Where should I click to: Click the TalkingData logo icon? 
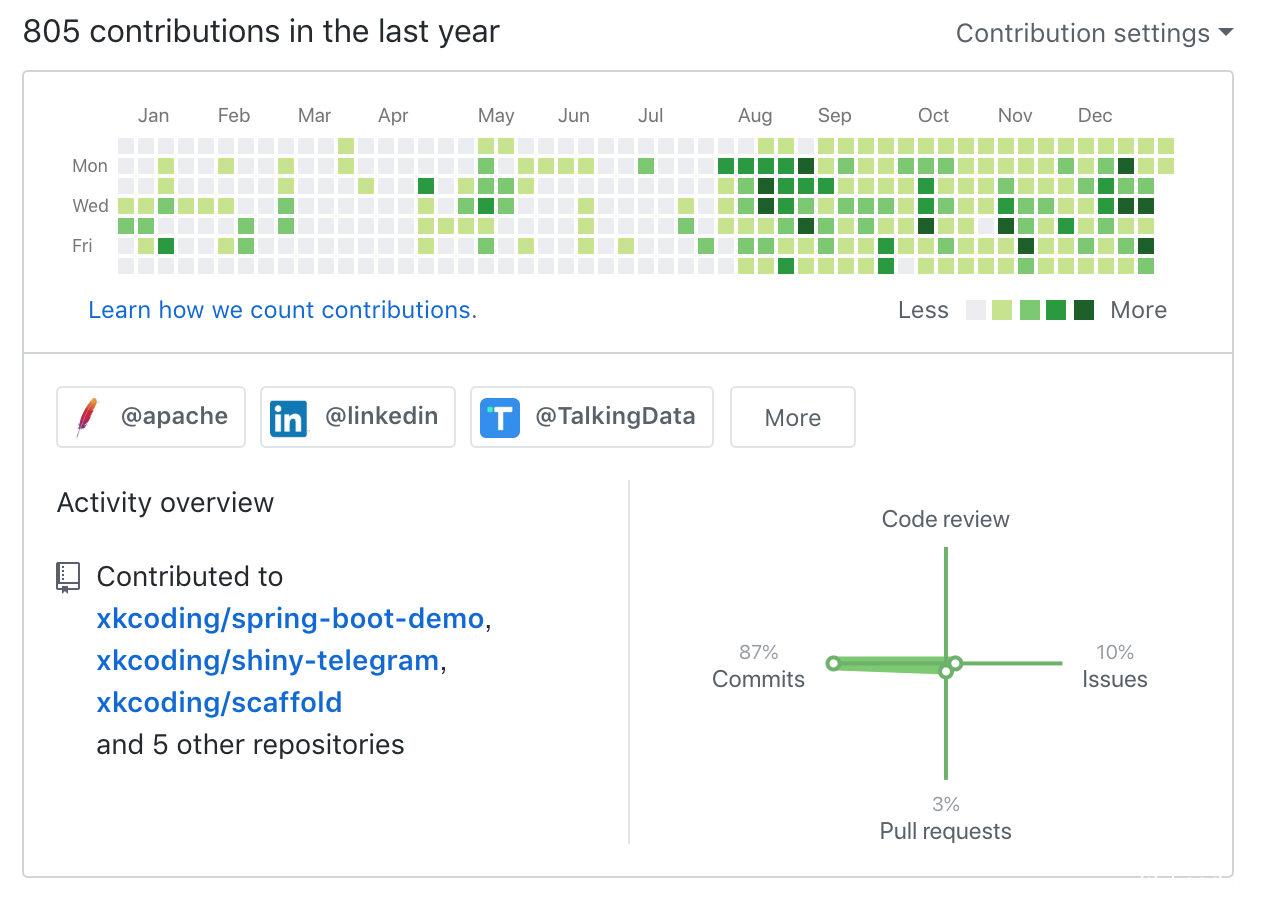click(x=500, y=418)
